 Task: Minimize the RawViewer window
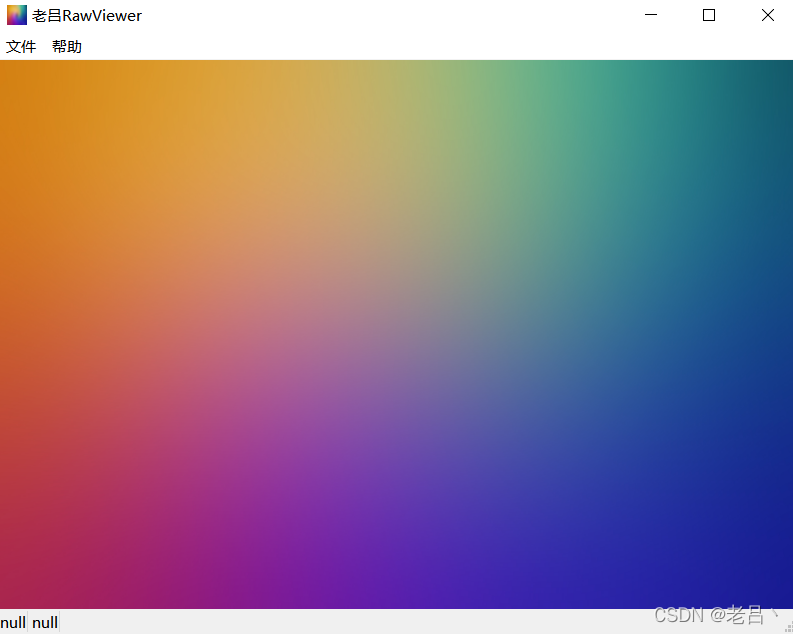(651, 15)
